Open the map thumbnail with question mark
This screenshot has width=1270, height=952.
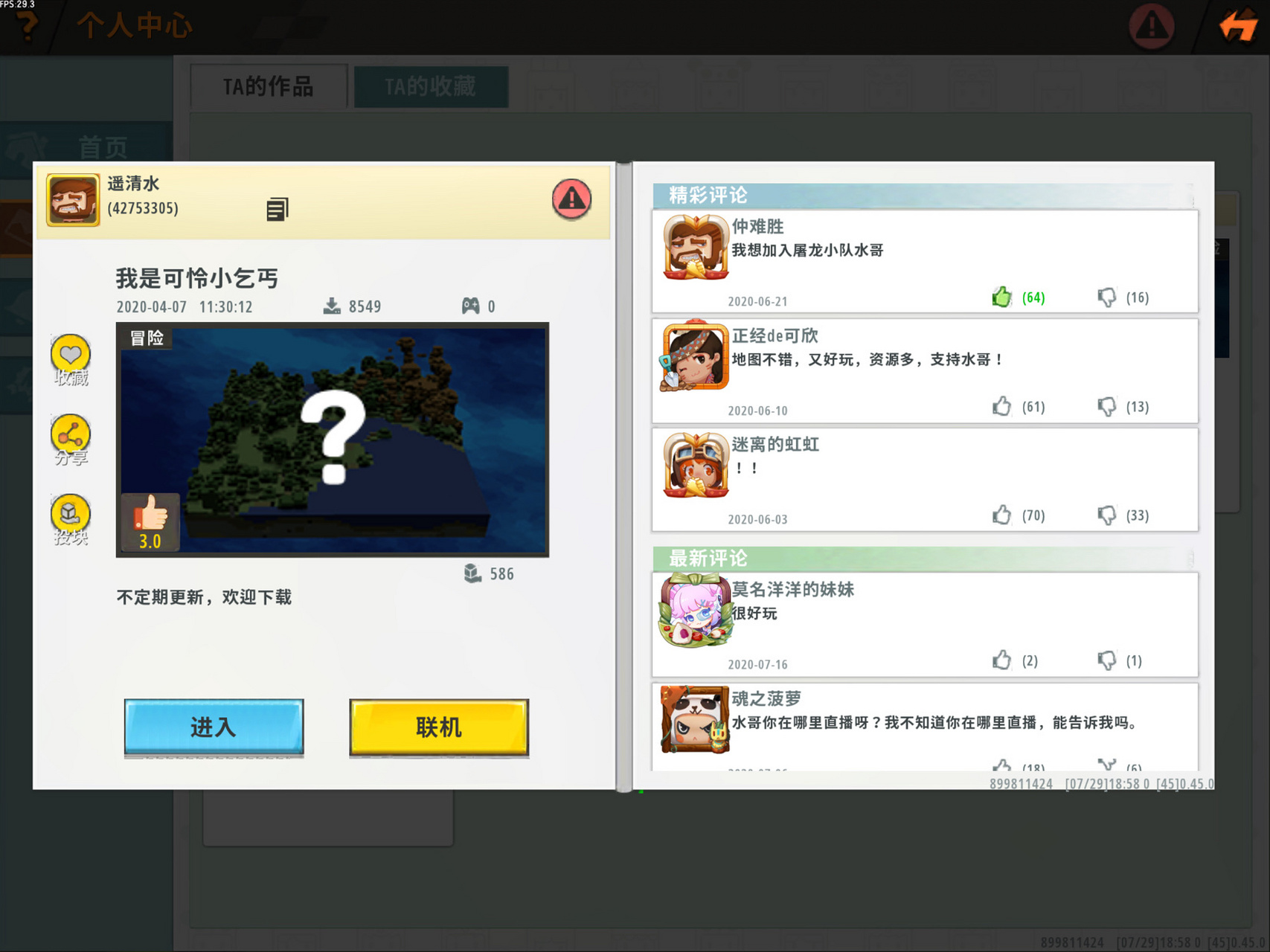(x=331, y=439)
